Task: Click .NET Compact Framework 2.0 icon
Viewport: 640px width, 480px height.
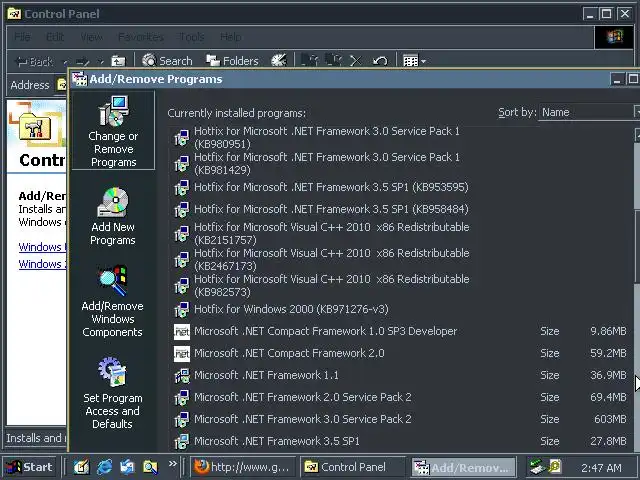Action: tap(182, 353)
